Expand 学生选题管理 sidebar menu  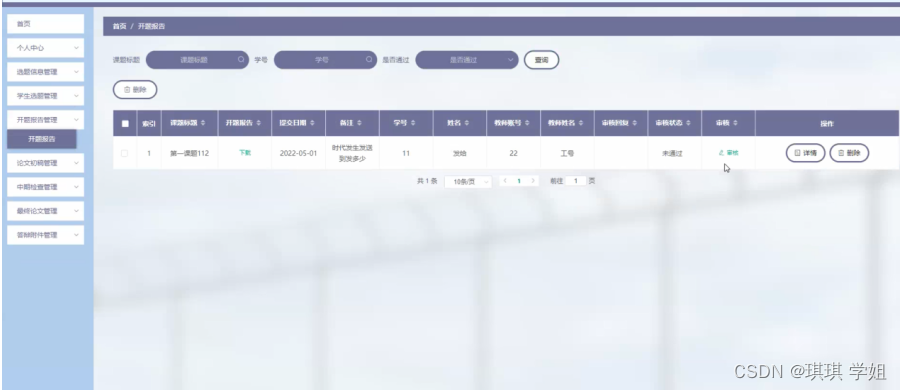click(45, 96)
